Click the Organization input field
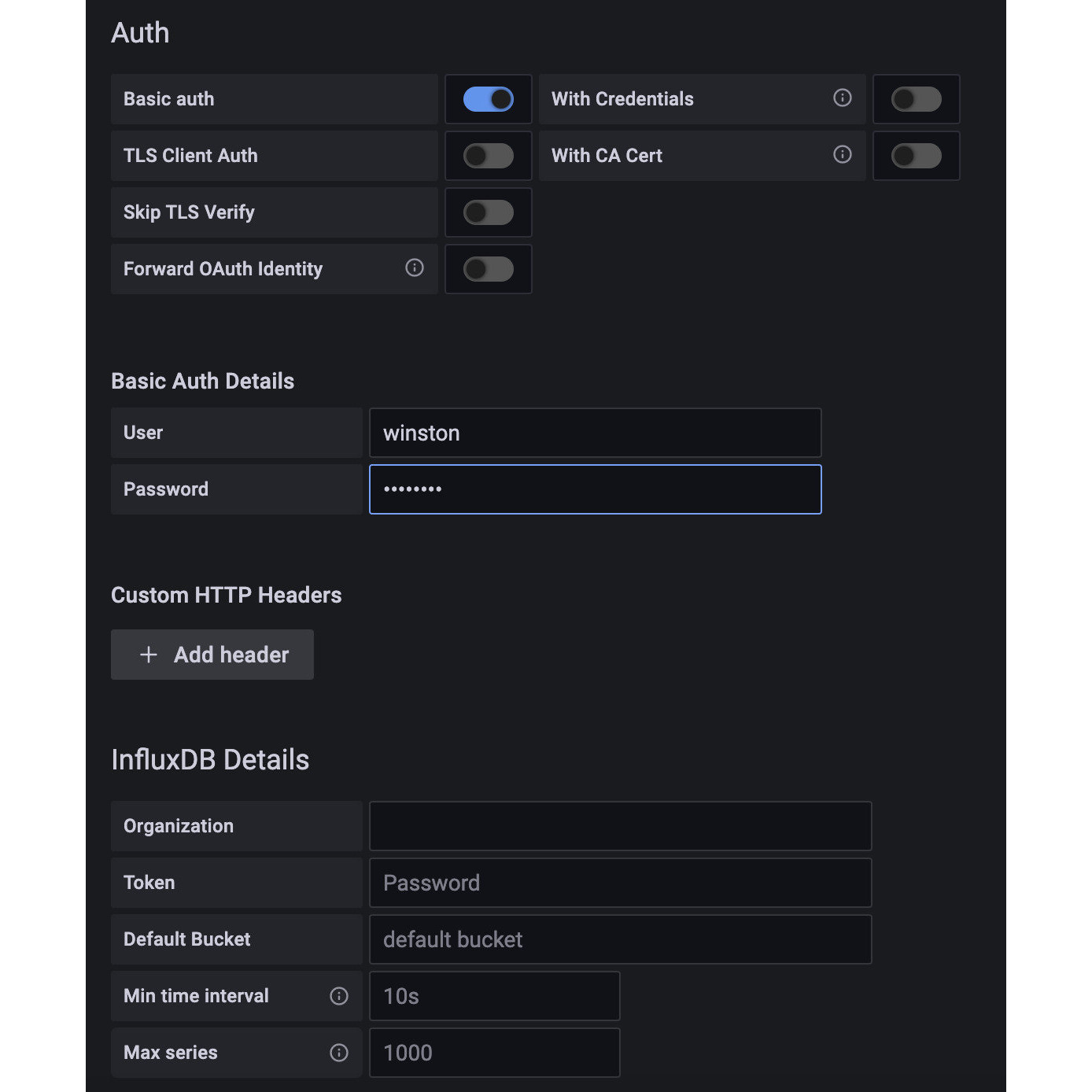1092x1092 pixels. pos(621,825)
